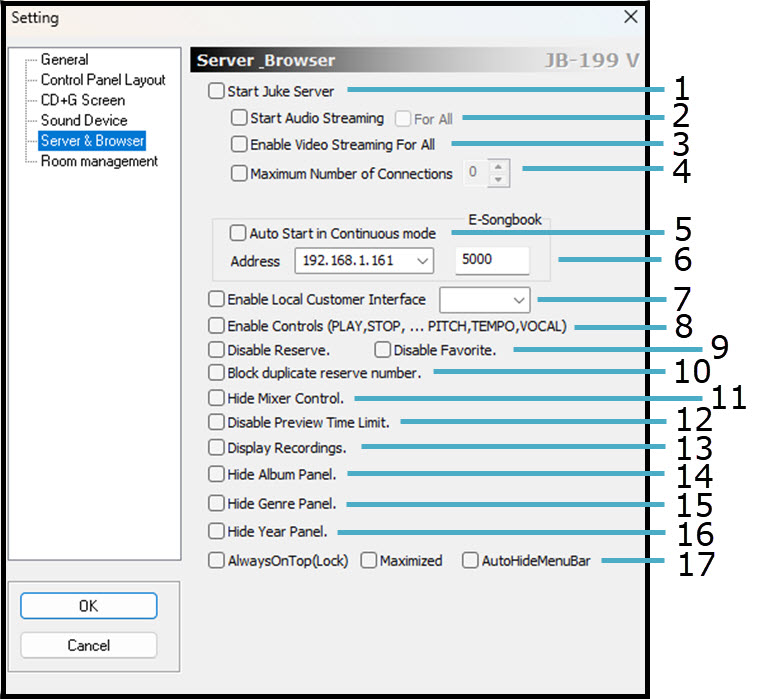Select General in the settings tree
The width and height of the screenshot is (757, 699).
coord(64,60)
